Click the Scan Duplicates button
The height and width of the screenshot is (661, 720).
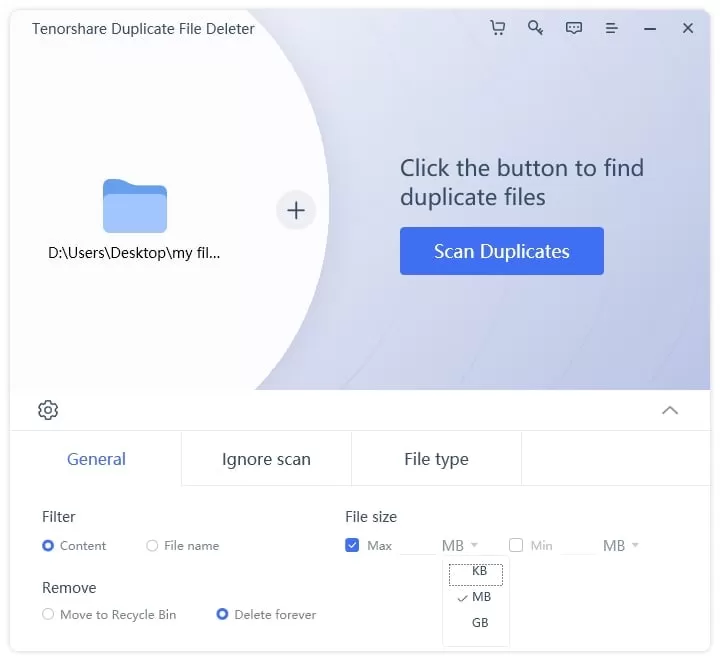coord(501,251)
